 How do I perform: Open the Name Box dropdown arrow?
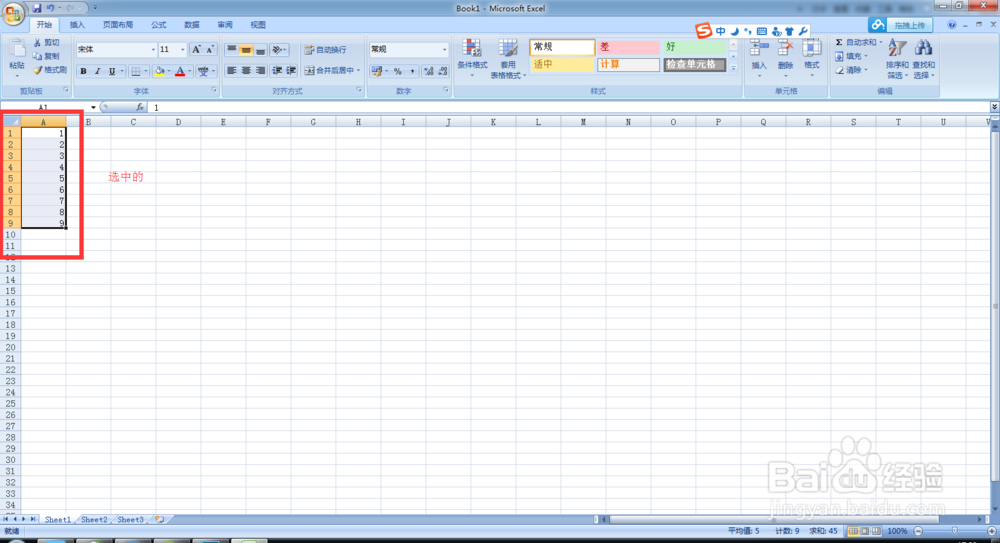coord(93,107)
